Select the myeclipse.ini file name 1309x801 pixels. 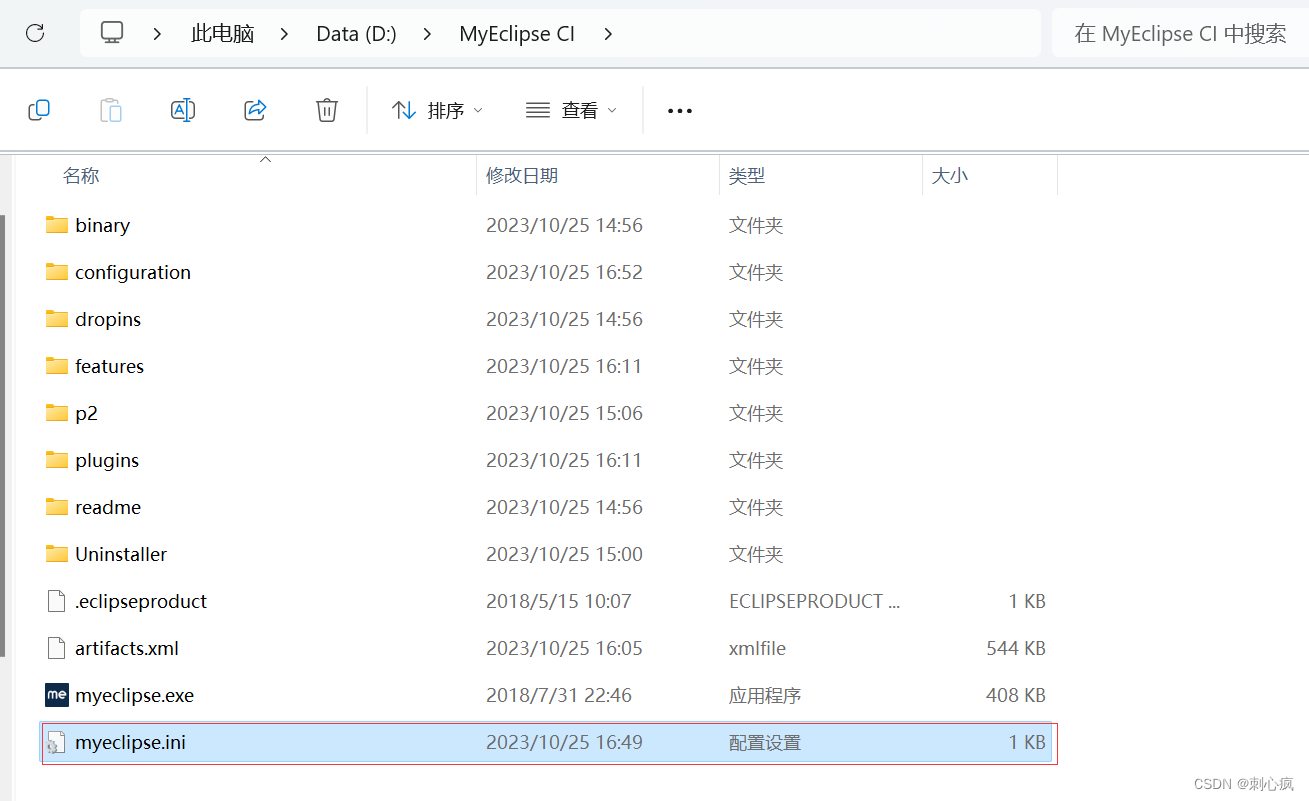click(130, 743)
